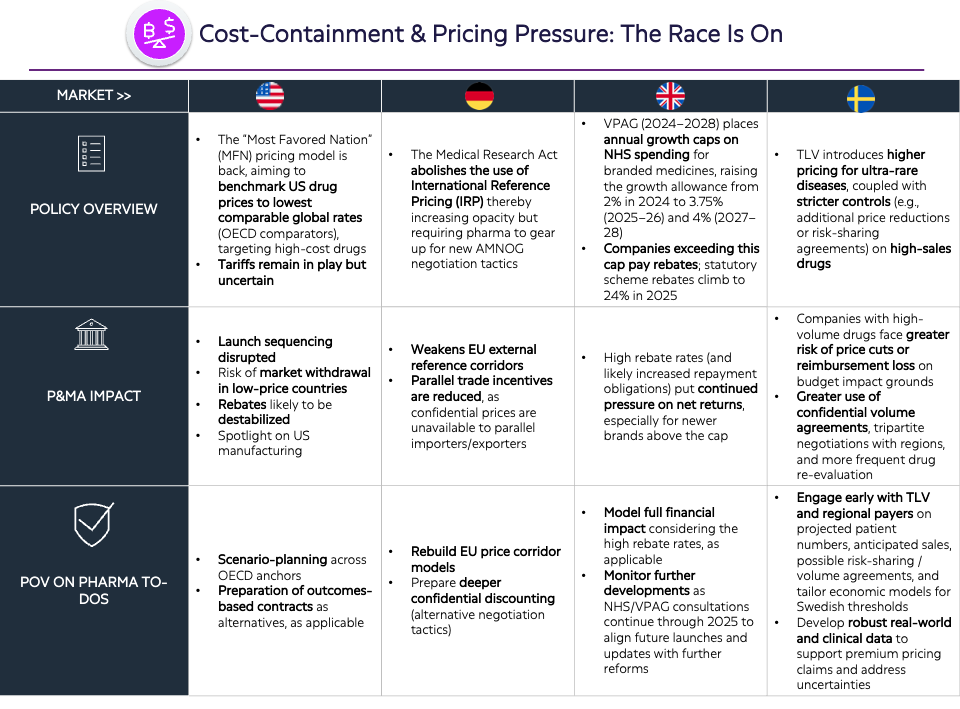This screenshot has width=960, height=709.
Task: Select the Swedish flag icon
Action: click(x=861, y=98)
